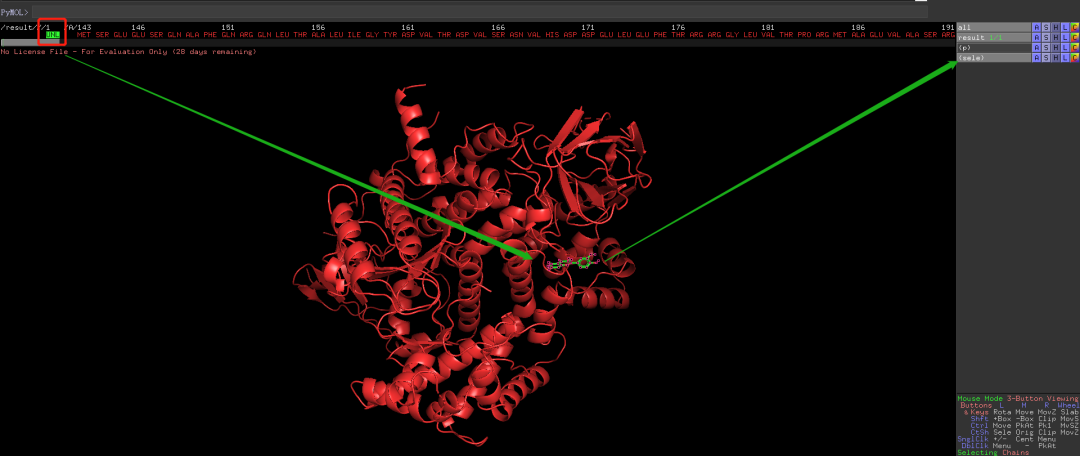
Task: Select the ASN residue in sequence
Action: tap(516, 34)
